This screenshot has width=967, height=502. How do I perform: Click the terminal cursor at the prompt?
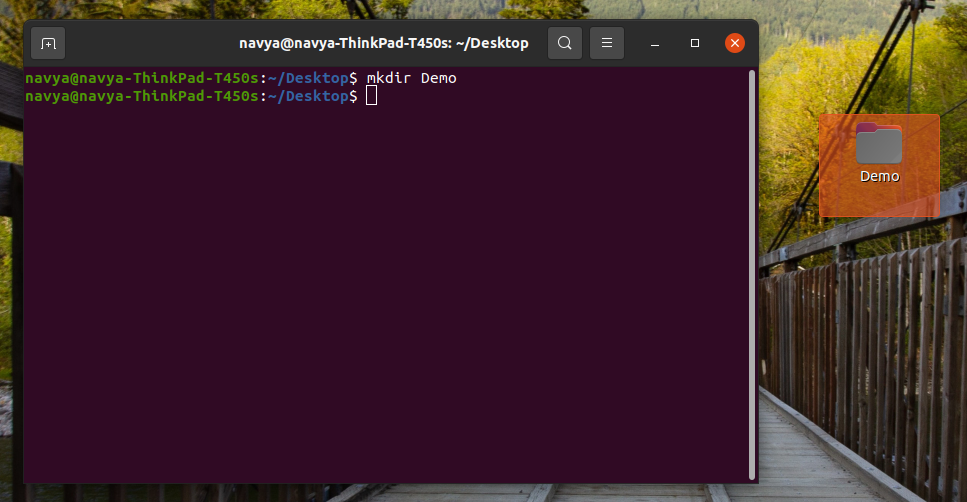pos(371,96)
